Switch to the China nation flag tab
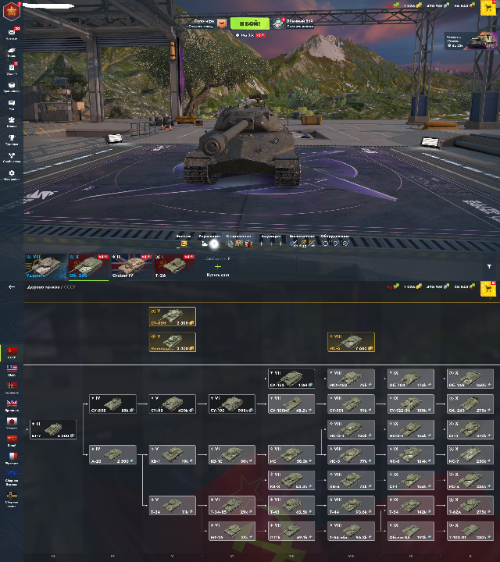 [12, 441]
